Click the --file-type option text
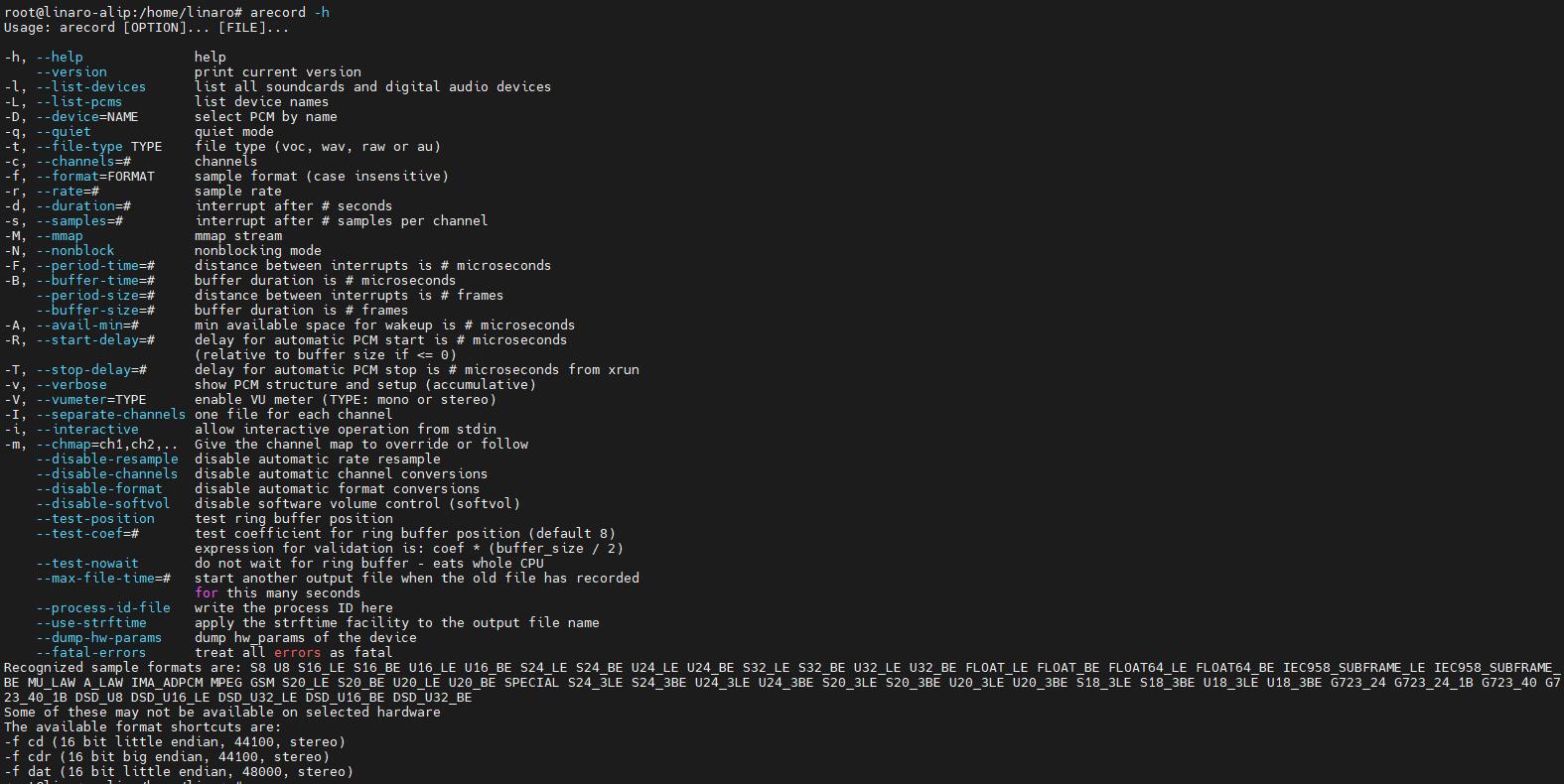Image resolution: width=1564 pixels, height=784 pixels. click(79, 147)
